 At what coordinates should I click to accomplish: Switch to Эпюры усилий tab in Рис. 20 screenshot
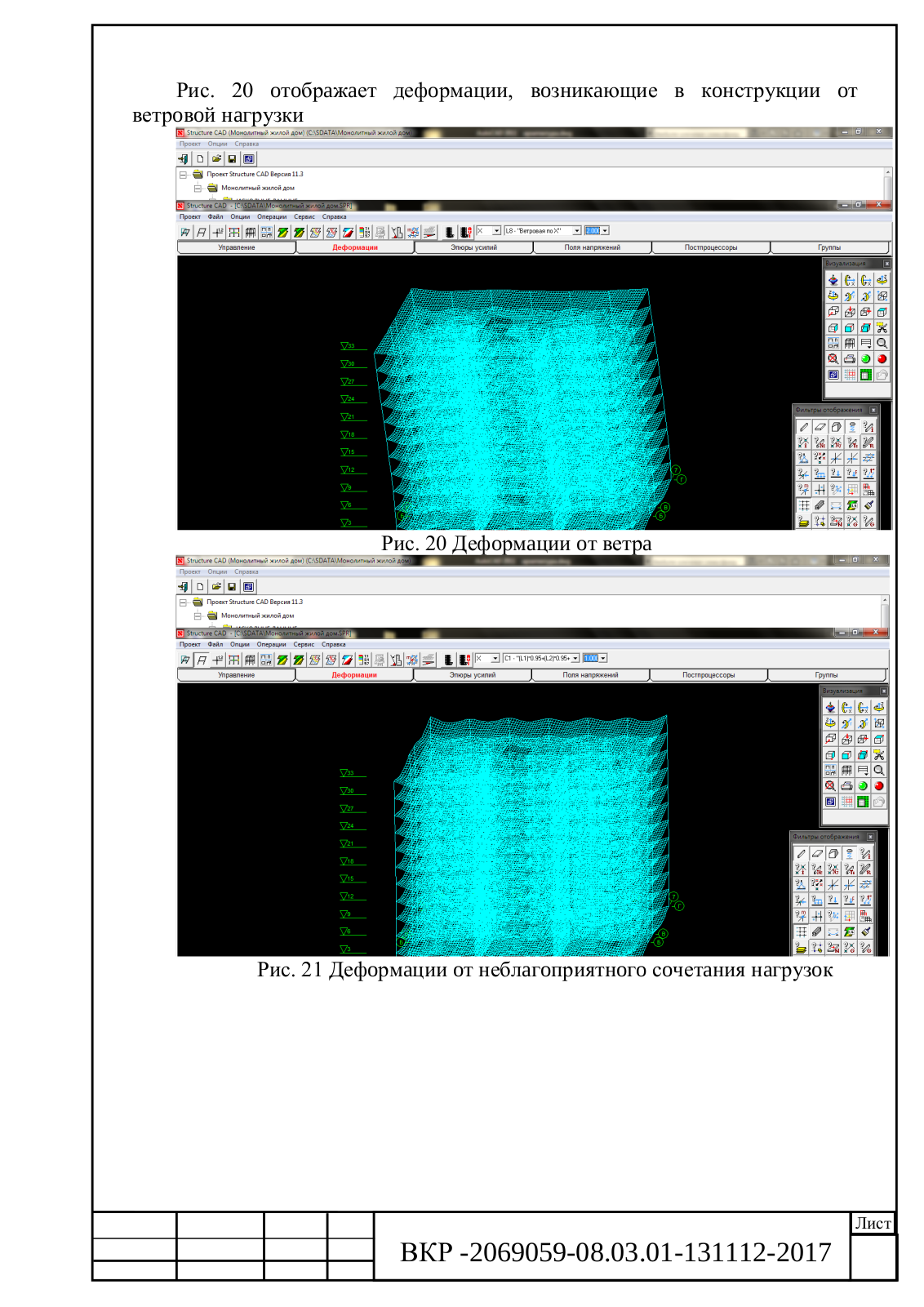coord(473,247)
